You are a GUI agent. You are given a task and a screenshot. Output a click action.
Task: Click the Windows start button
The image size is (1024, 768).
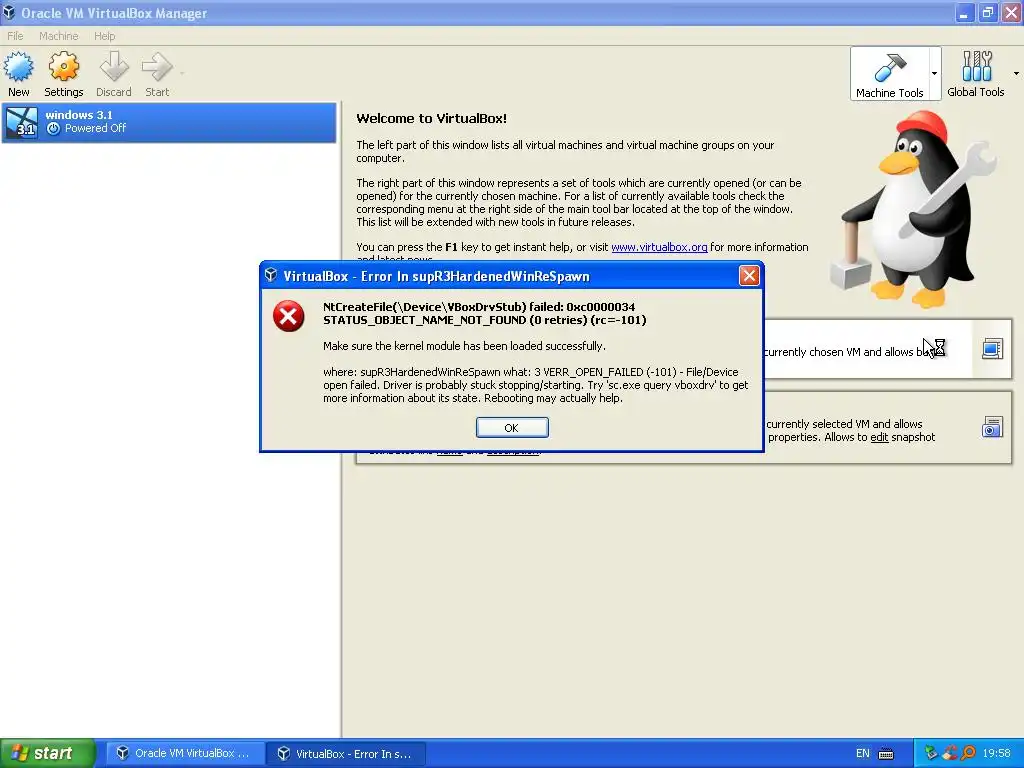(48, 753)
